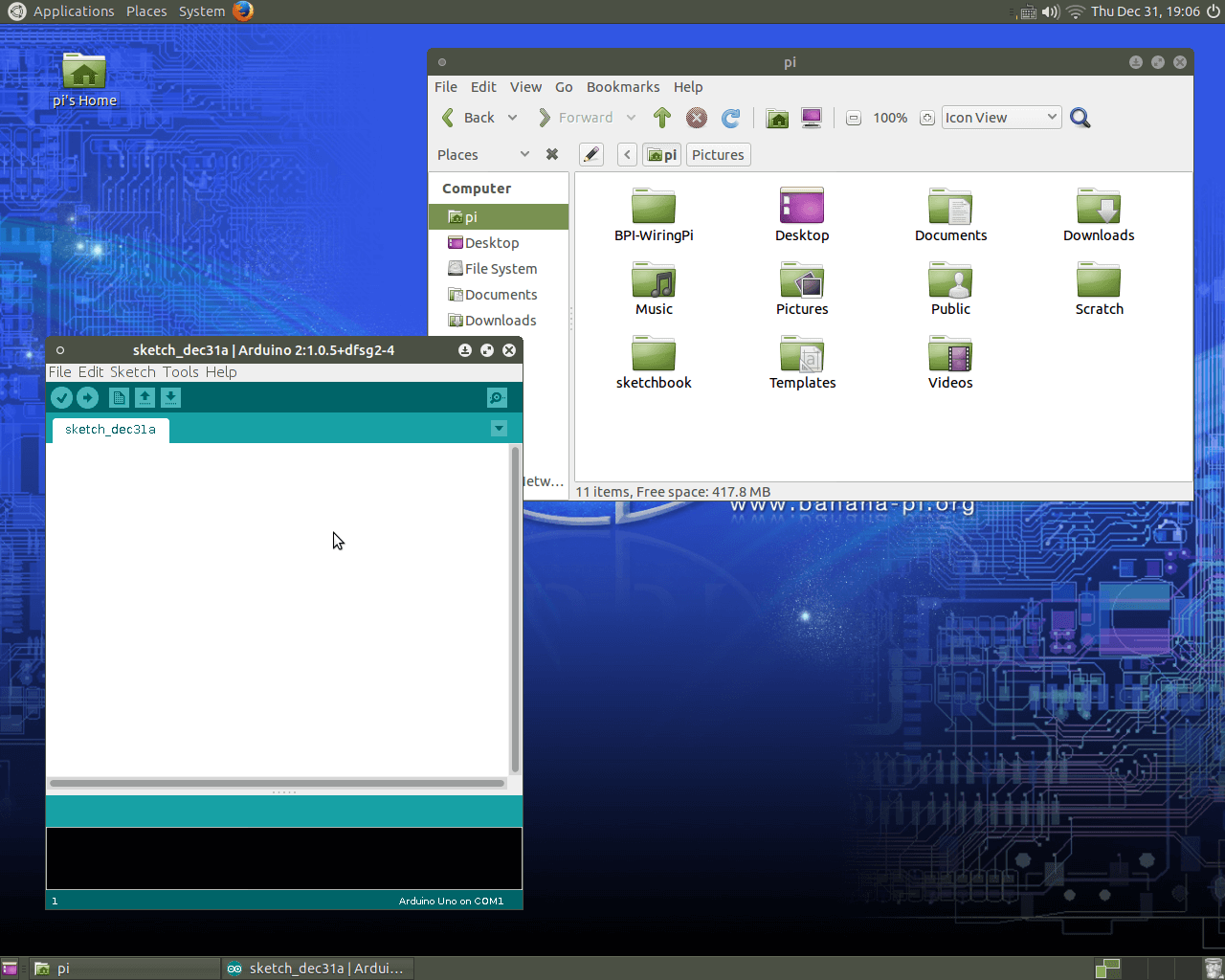Screen dimensions: 1225x980
Task: Edit the location path with the pencil icon
Action: tap(590, 154)
